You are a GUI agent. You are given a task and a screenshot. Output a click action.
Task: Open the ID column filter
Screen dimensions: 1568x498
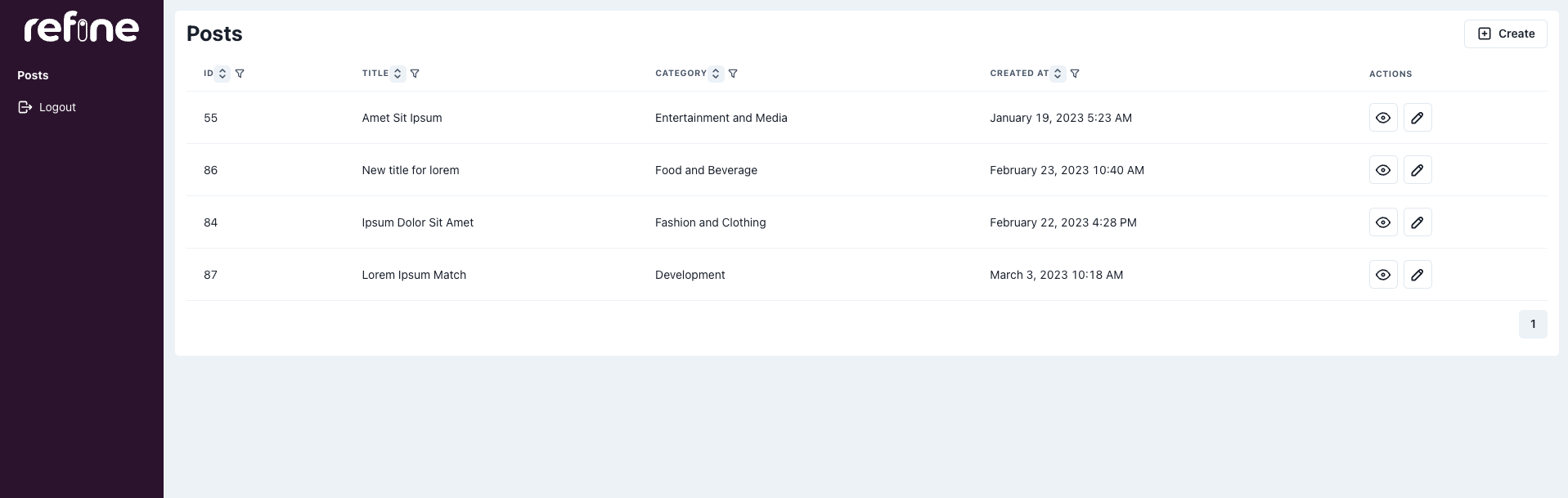point(240,74)
